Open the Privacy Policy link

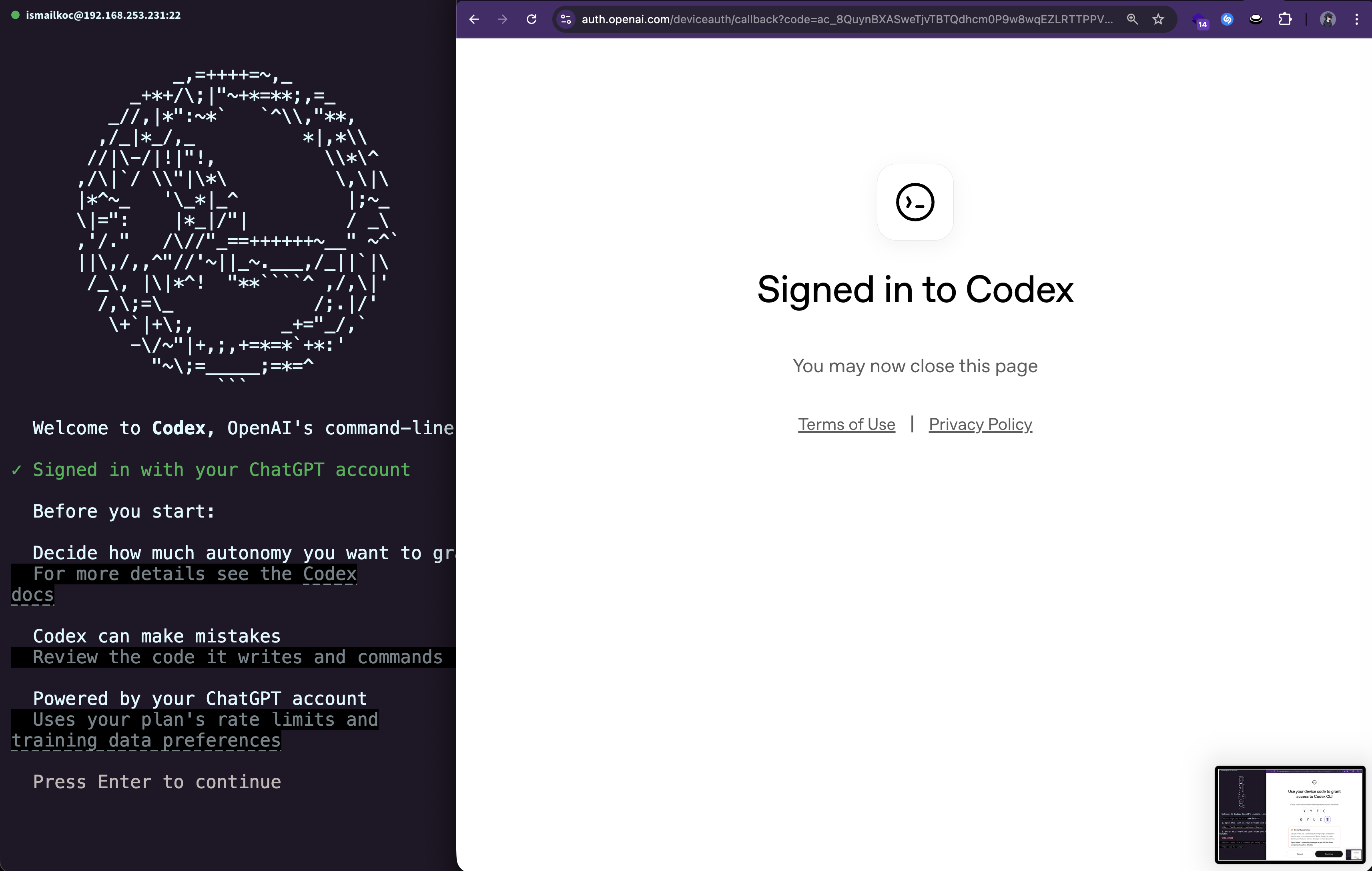click(x=980, y=424)
